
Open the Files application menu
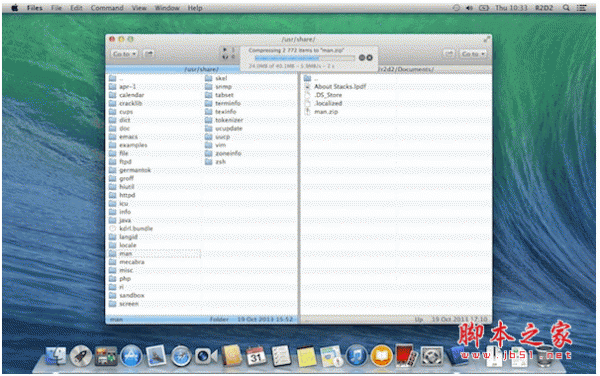34,8
